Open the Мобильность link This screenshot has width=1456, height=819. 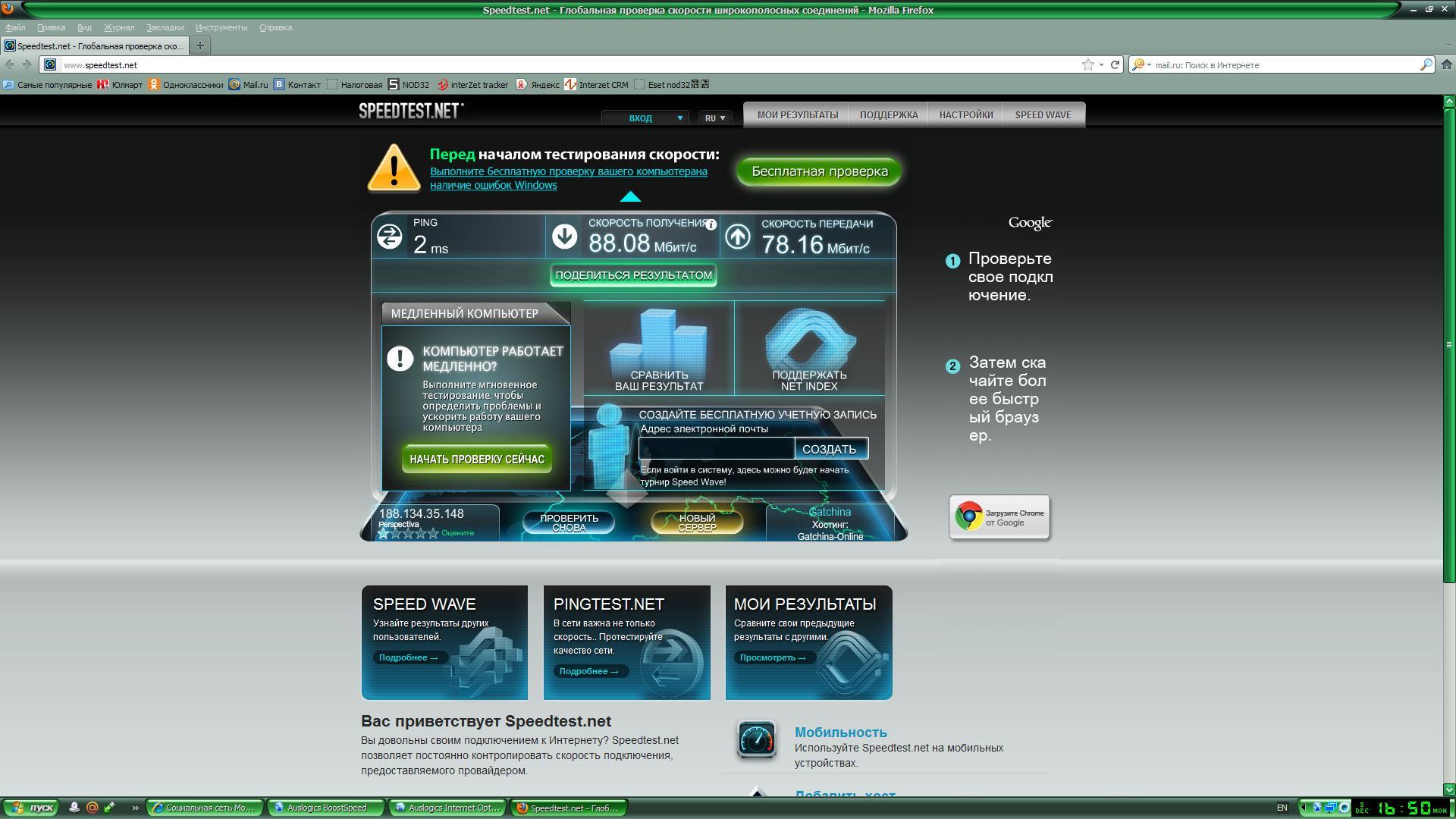click(x=840, y=733)
